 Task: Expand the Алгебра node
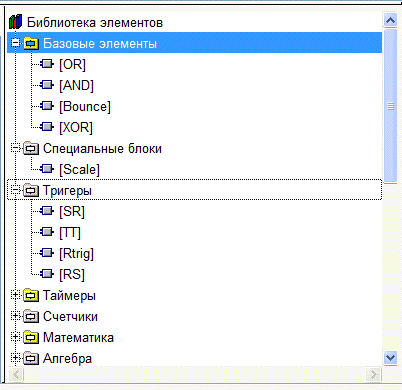[15, 358]
